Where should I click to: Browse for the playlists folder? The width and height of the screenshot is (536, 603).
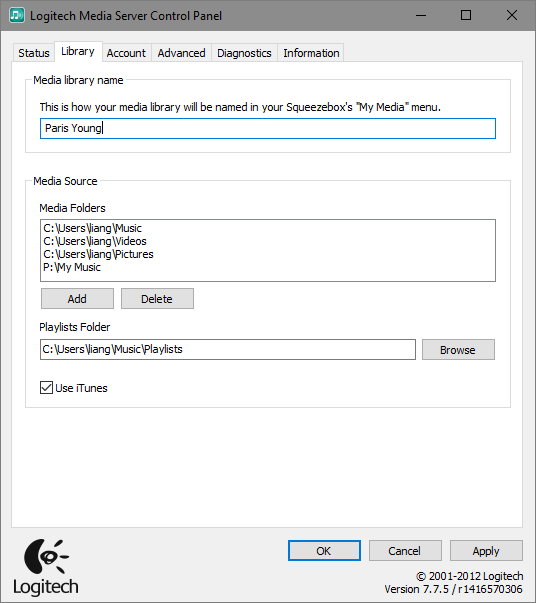pos(458,350)
